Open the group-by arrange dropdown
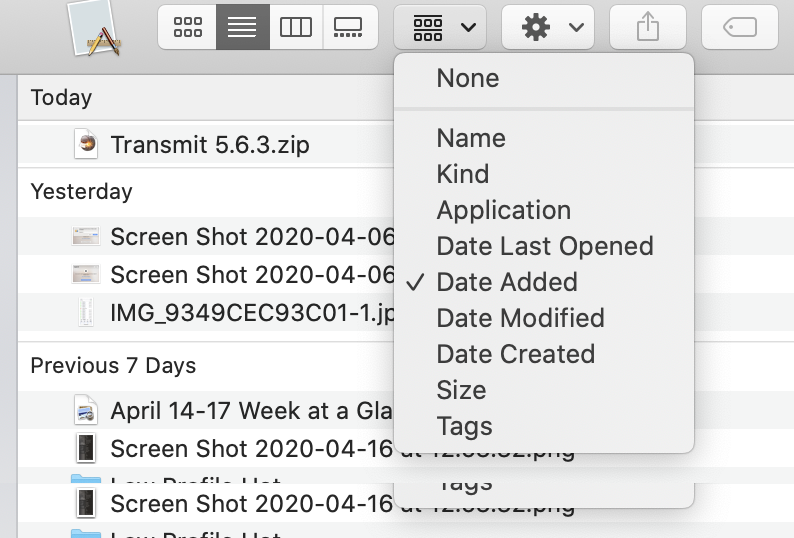Image resolution: width=794 pixels, height=538 pixels. tap(440, 27)
